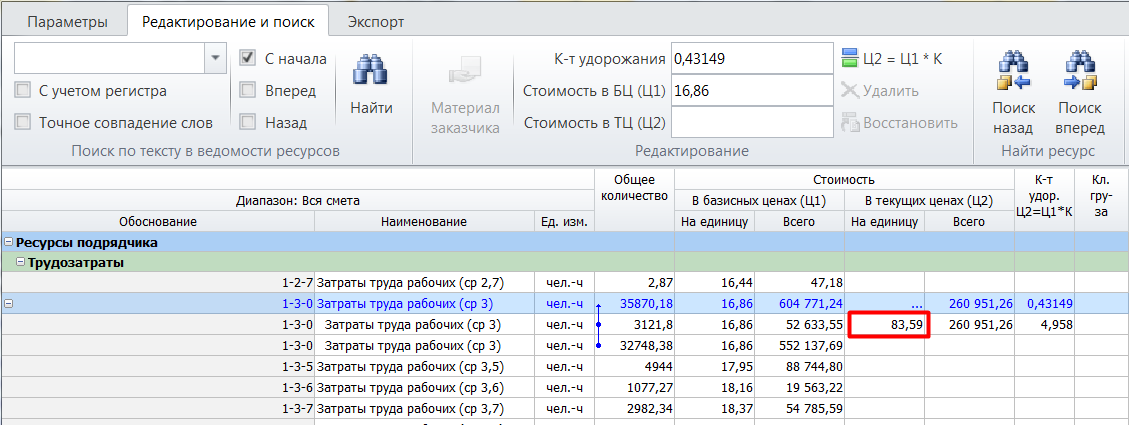Screen dimensions: 1129x425
Task: Select Затраты труда рабочих (ср 3,5) row
Action: click(410, 367)
